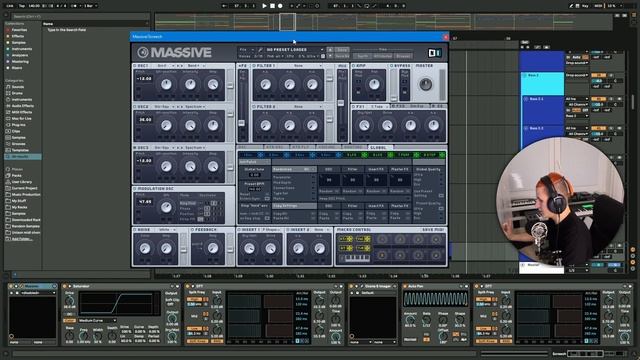The height and width of the screenshot is (360, 640).
Task: Open the Drums category in the browser
Action: coord(17,93)
